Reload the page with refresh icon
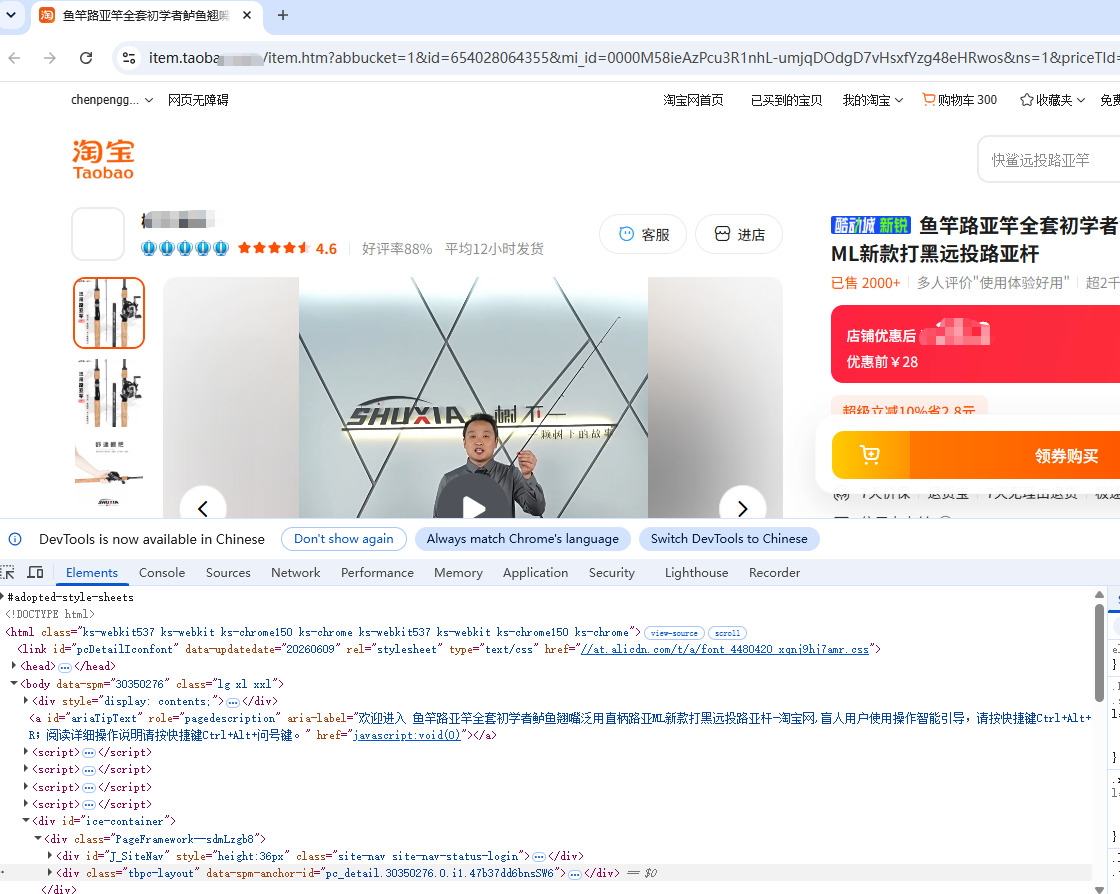The height and width of the screenshot is (894, 1120). click(86, 58)
